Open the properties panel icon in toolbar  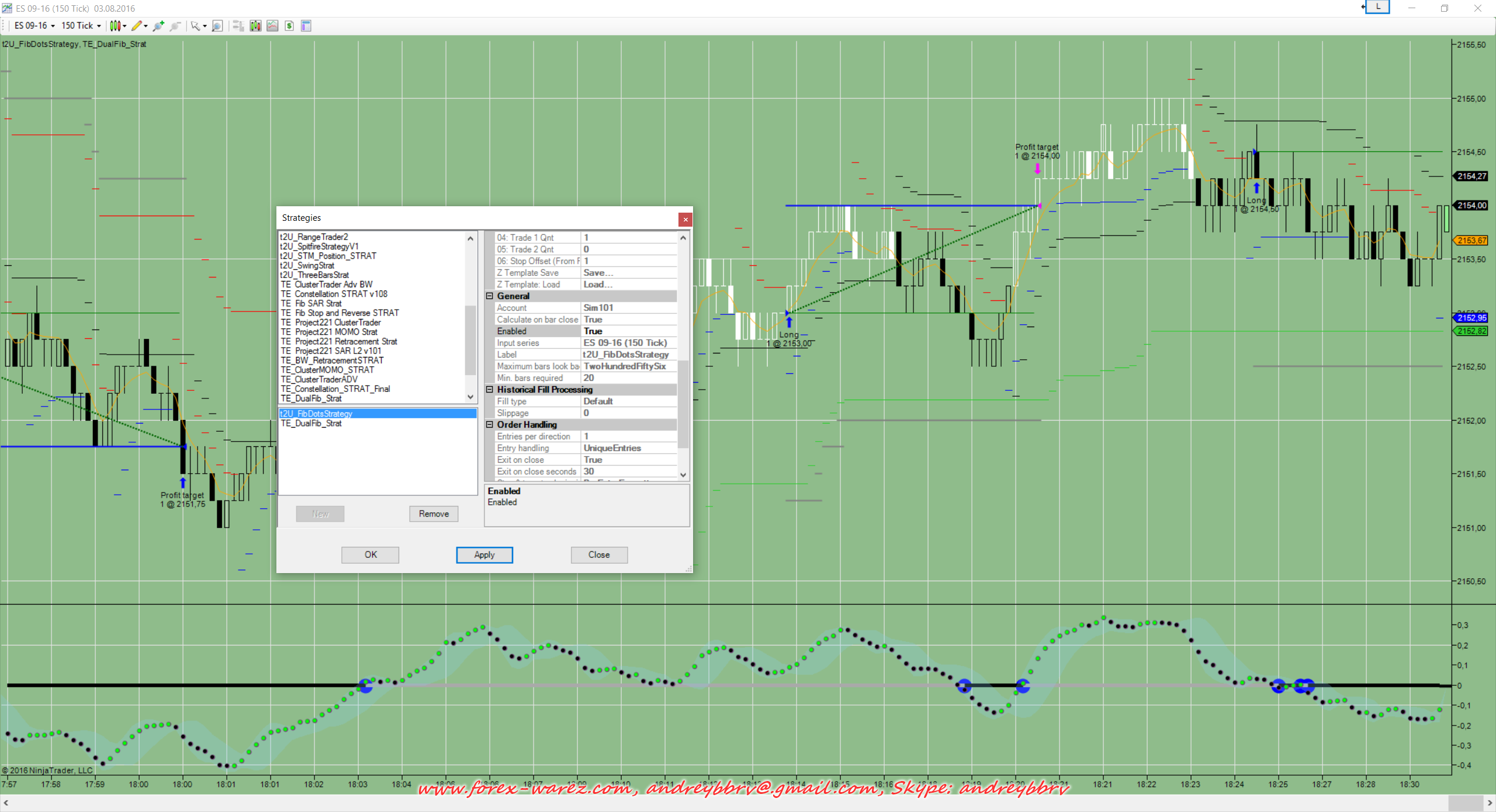click(306, 26)
